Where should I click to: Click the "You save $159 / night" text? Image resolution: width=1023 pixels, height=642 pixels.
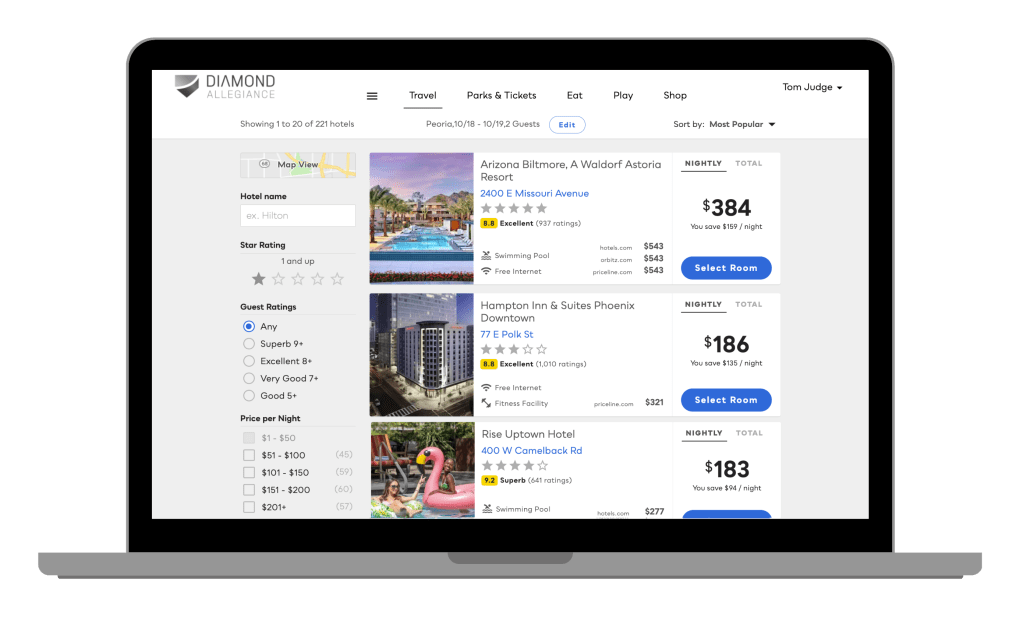pos(726,227)
